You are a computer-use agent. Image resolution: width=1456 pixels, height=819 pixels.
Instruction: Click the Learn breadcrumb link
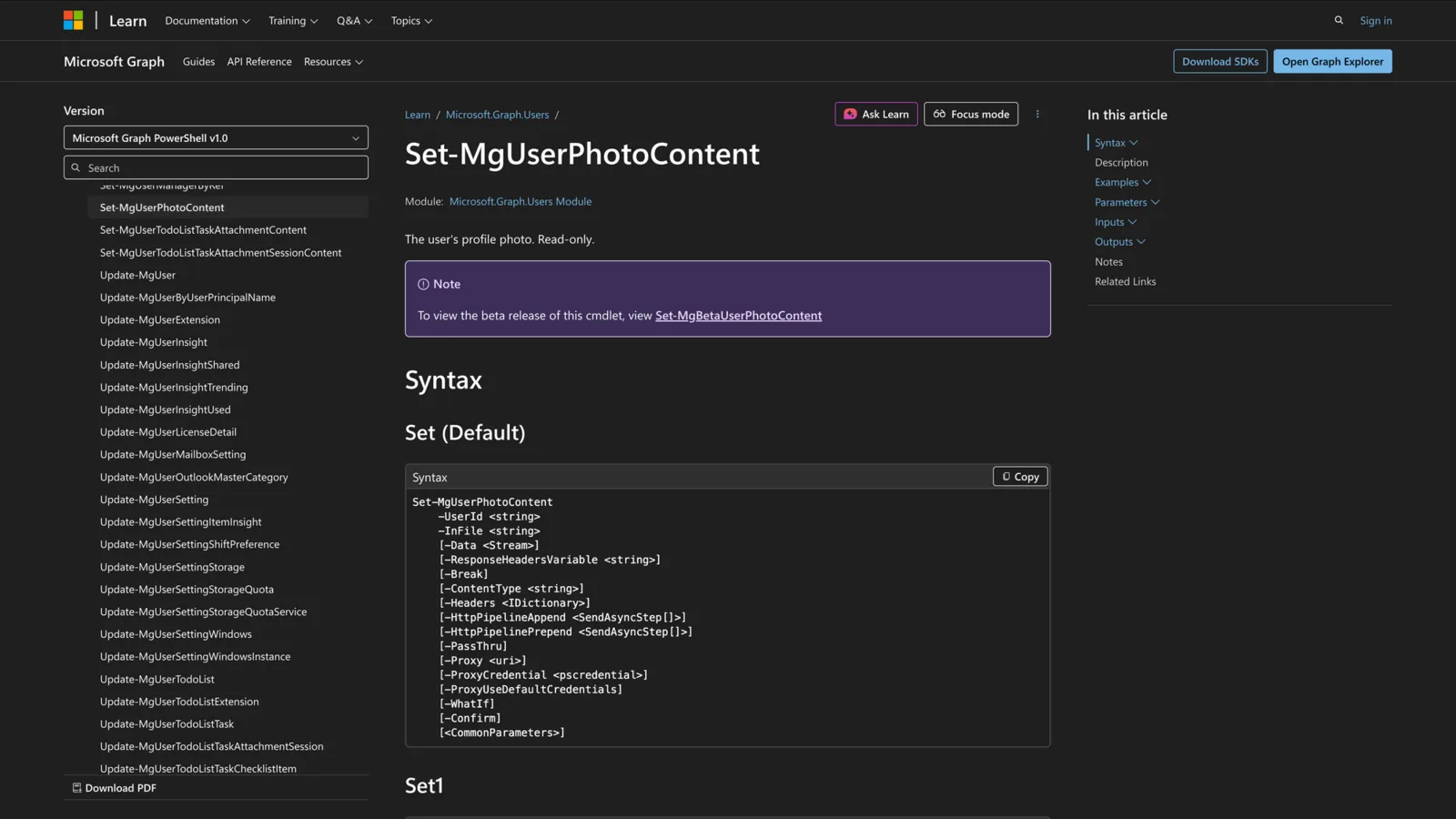418,115
